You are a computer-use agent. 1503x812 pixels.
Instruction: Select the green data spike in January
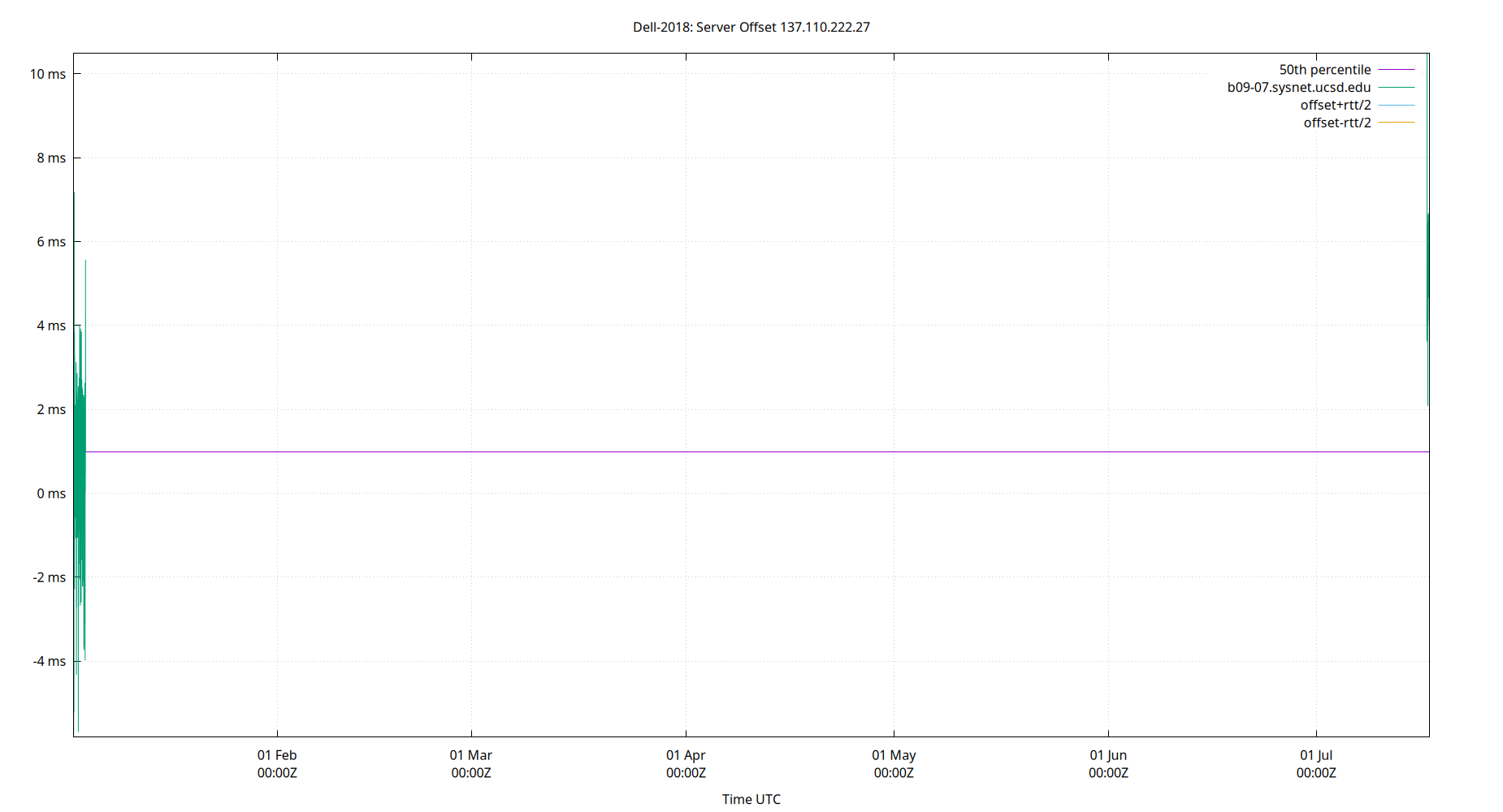pyautogui.click(x=80, y=447)
